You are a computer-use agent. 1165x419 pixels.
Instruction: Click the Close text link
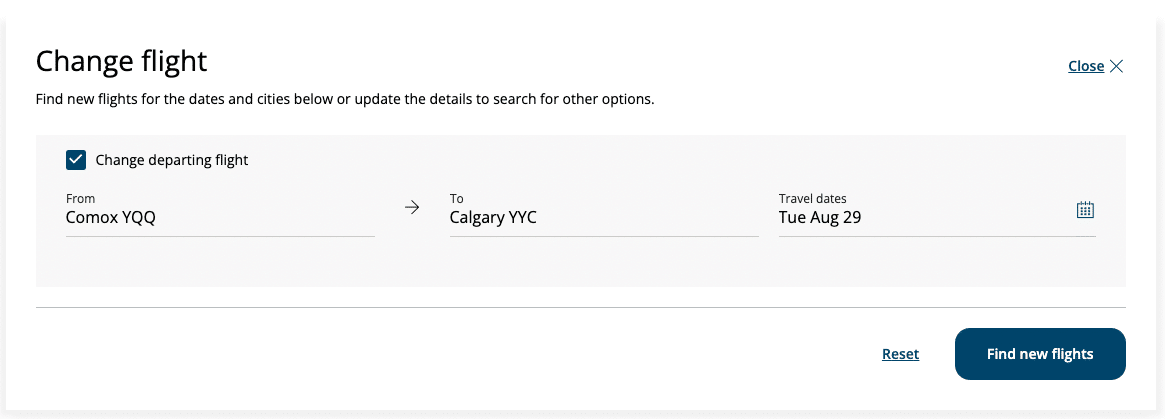tap(1085, 66)
